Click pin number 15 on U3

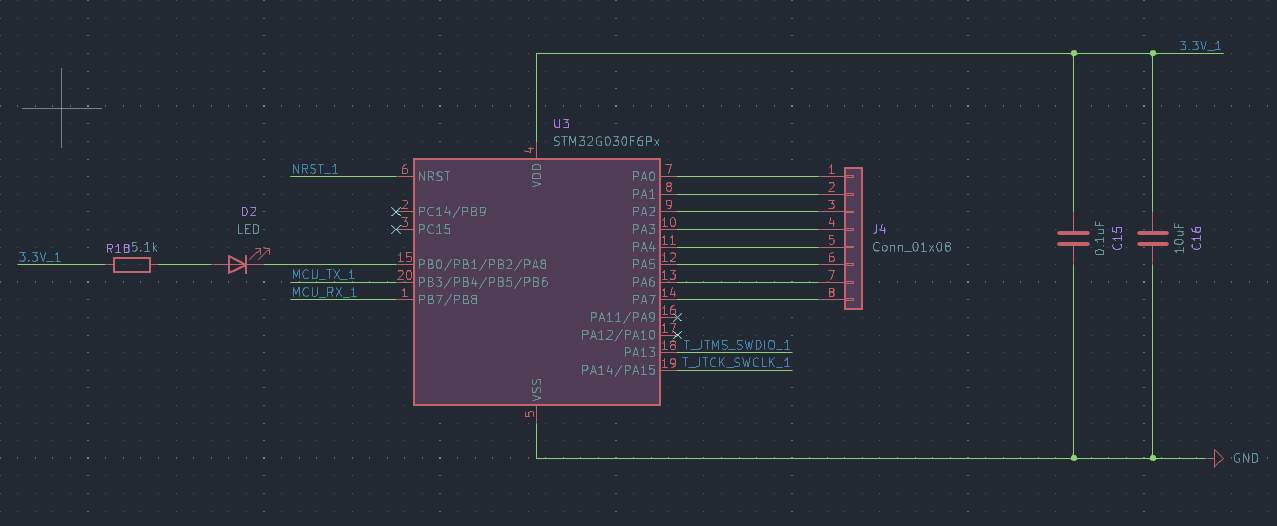pos(405,258)
